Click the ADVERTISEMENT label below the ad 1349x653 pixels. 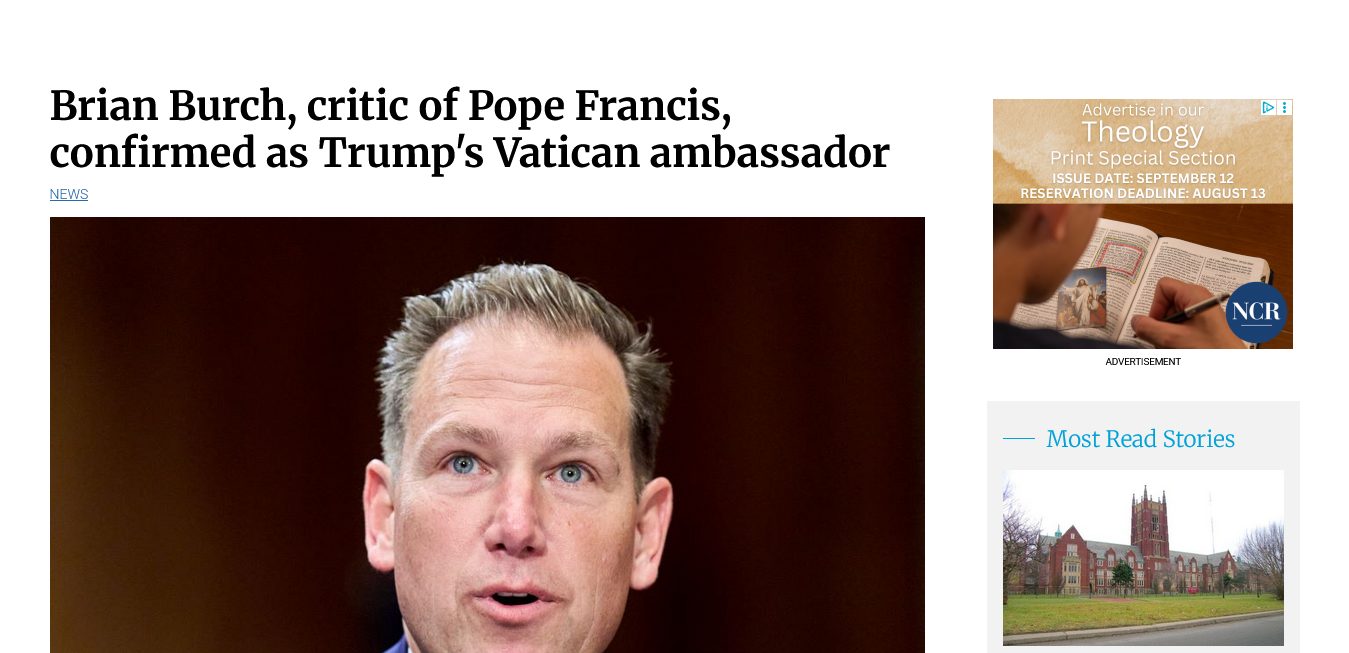click(1143, 362)
